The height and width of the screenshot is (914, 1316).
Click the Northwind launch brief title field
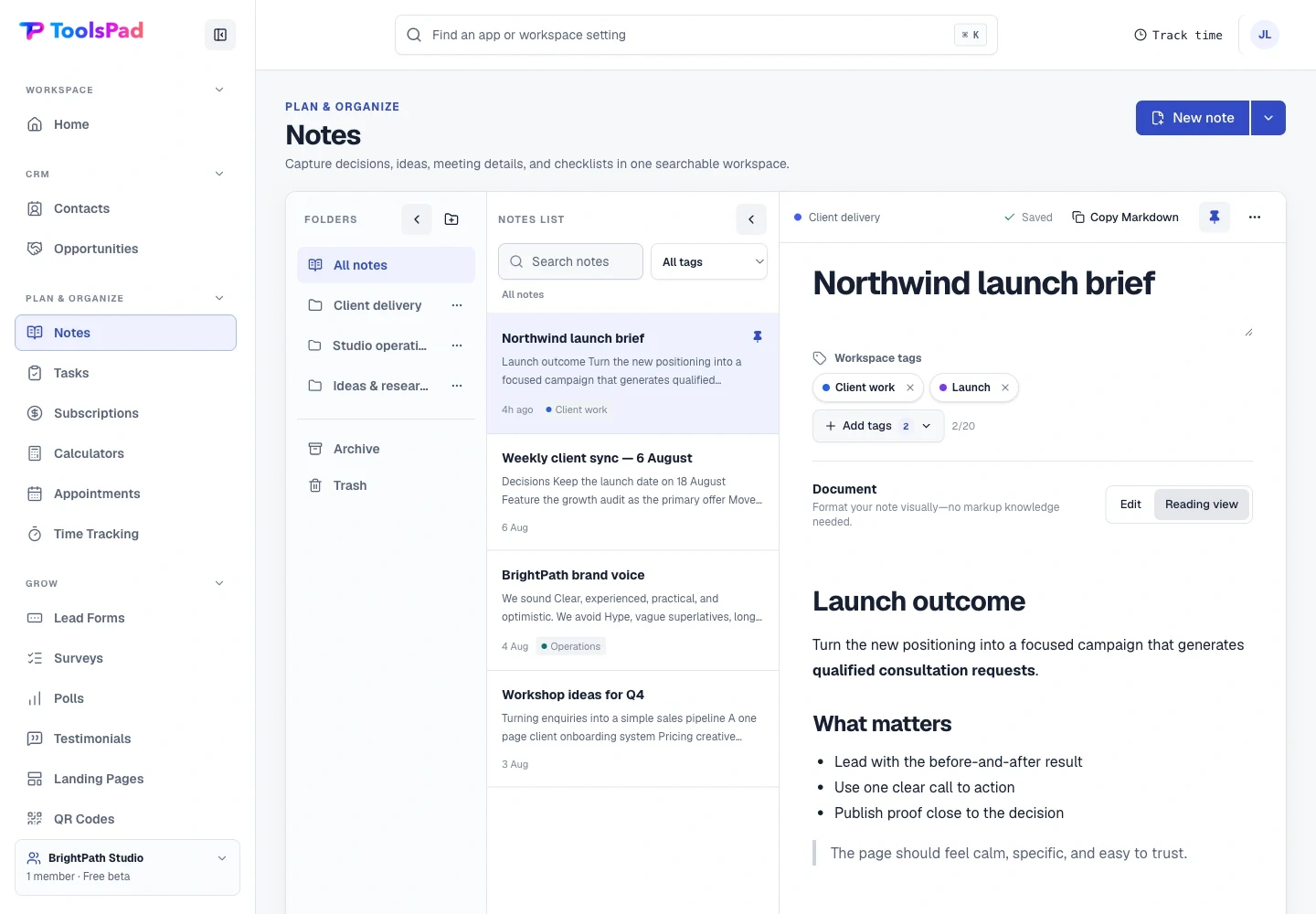[1033, 299]
